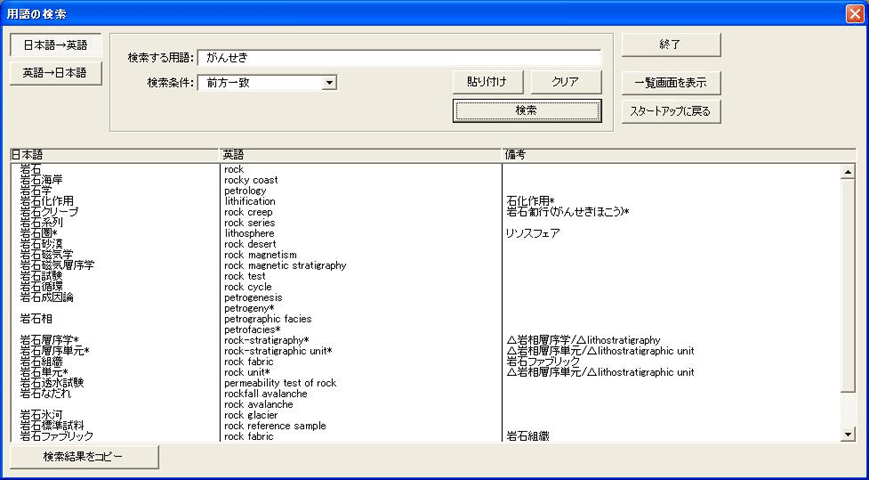Click the 検索 search button
Screen dimensions: 869x480
click(527, 110)
